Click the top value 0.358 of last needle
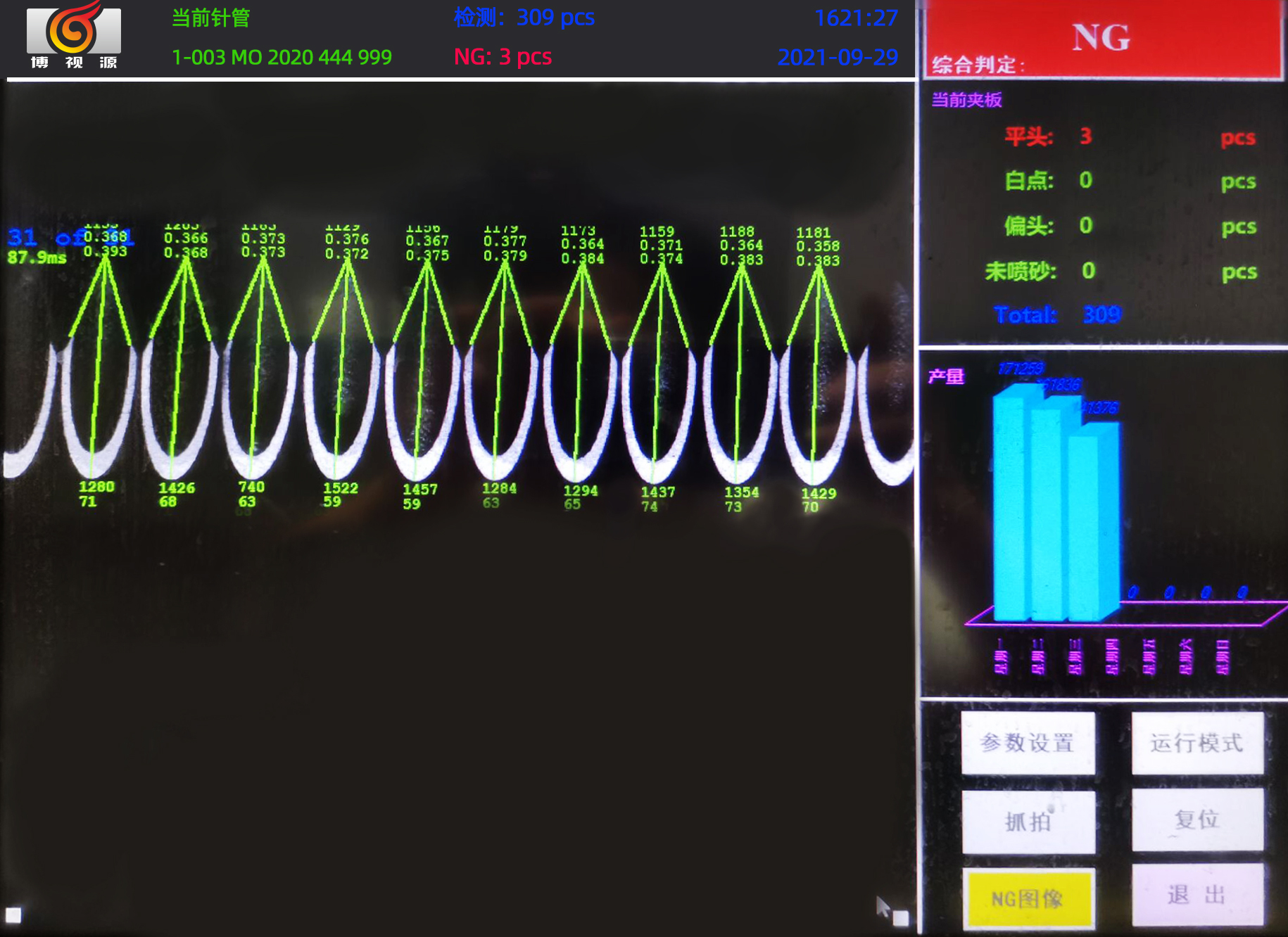The image size is (1288, 937). pos(818,246)
